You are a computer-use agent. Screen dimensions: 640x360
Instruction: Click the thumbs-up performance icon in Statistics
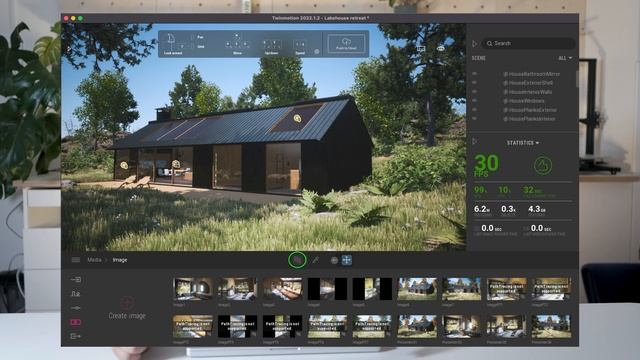pyautogui.click(x=543, y=165)
